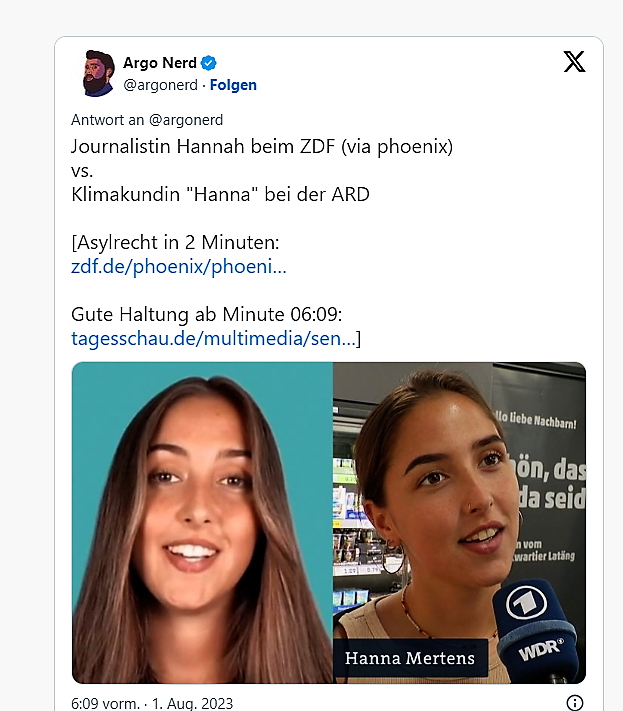Follow the account via the Folgen link
The image size is (623, 711).
pos(233,85)
